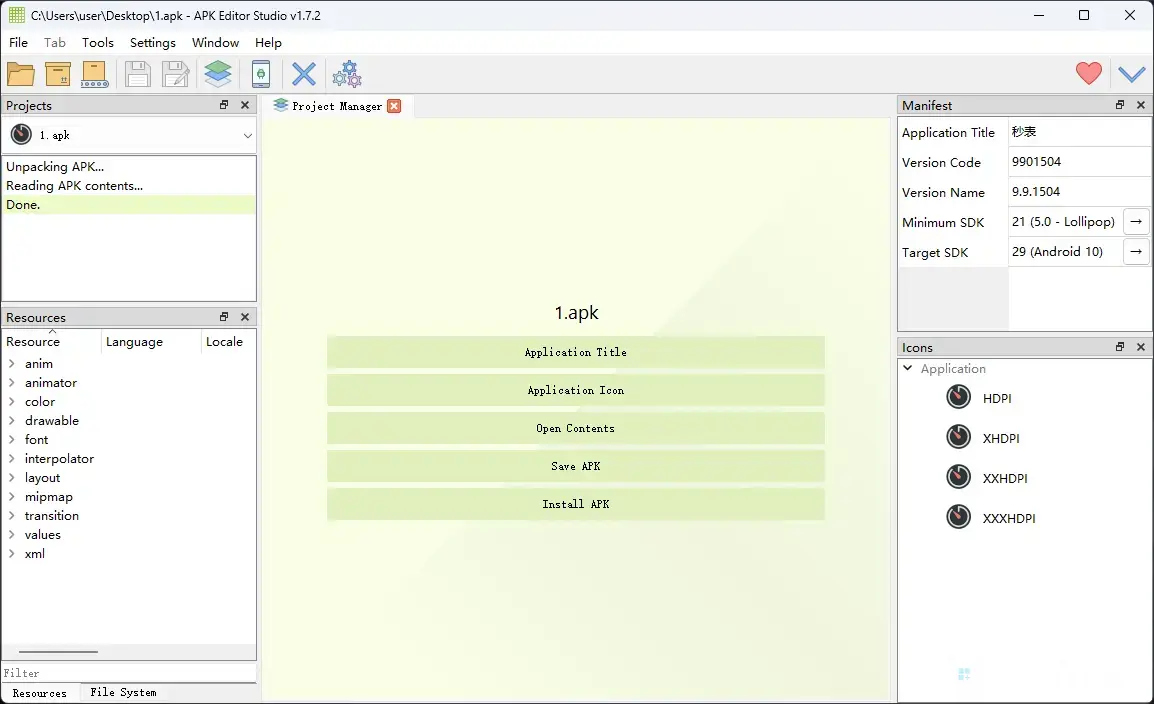Click the Save As floppy with pencil icon

(175, 74)
